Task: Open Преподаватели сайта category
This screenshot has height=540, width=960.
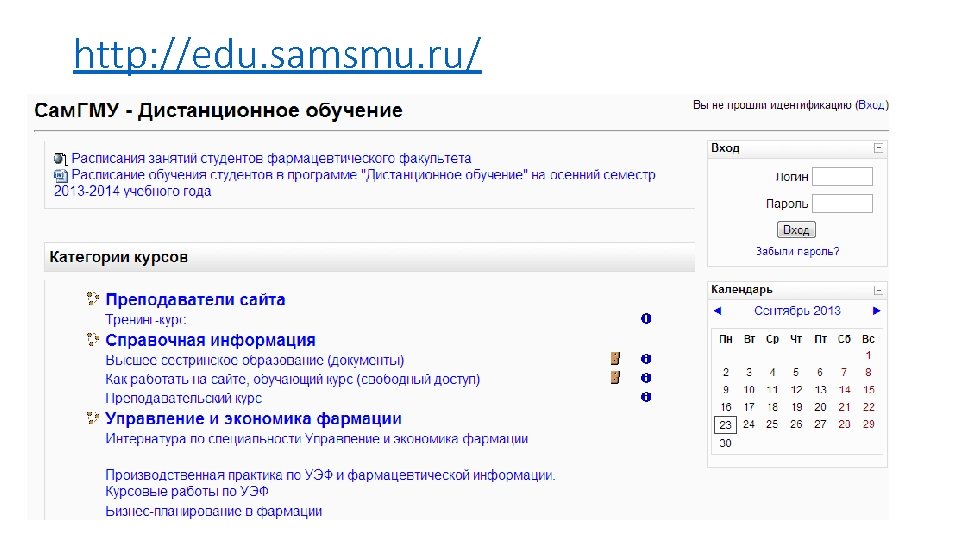Action: coord(195,299)
